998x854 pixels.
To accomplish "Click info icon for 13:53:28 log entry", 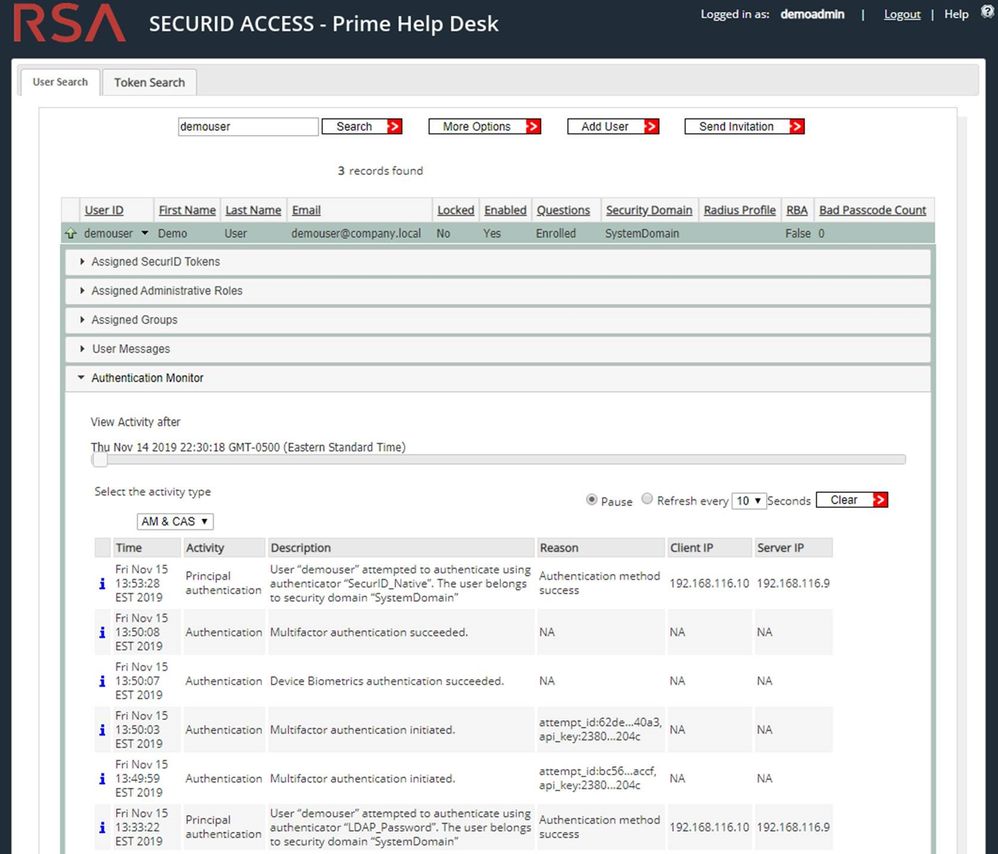I will (x=102, y=584).
